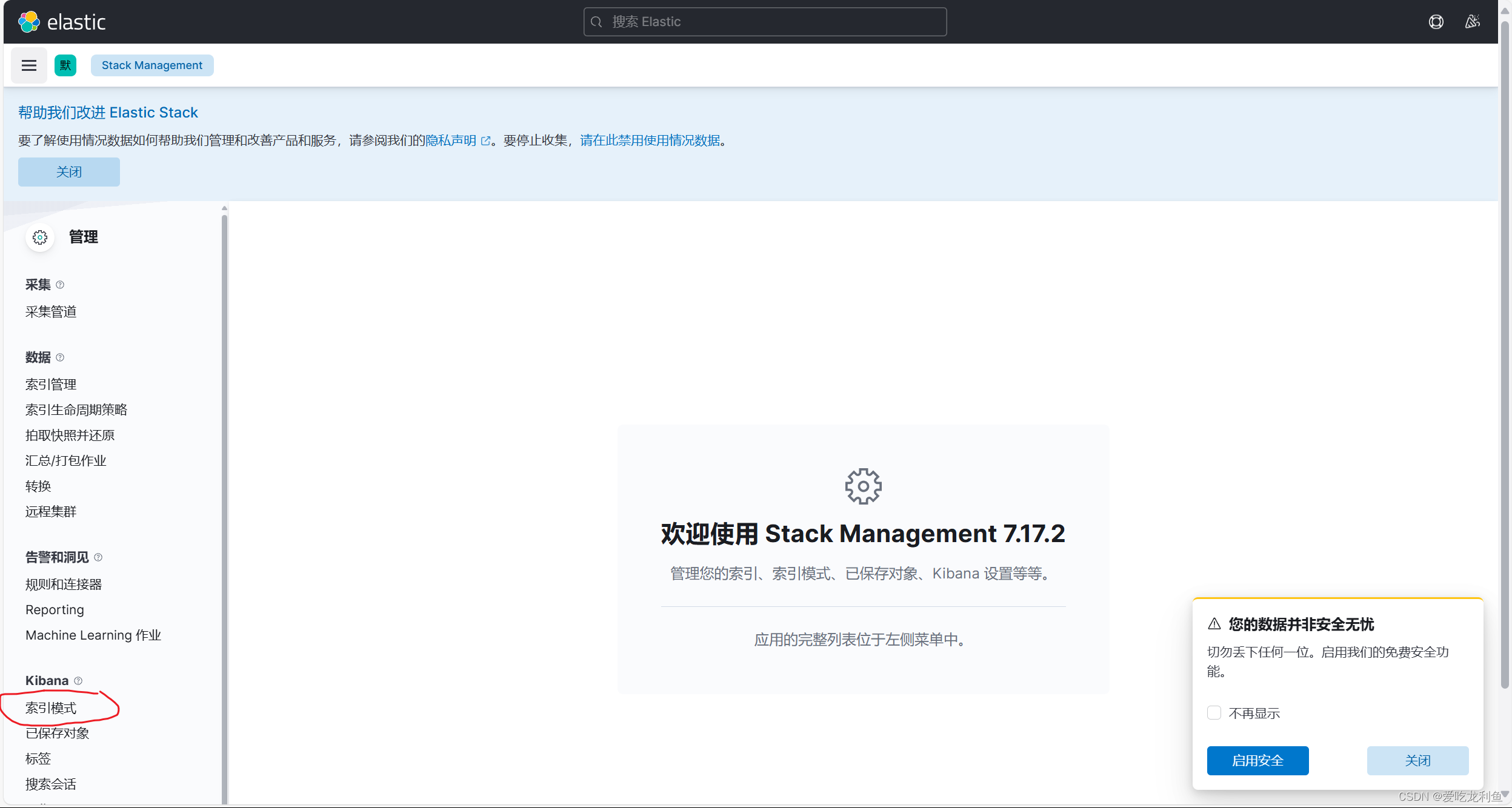Open 已保存对象 in the sidebar

pos(58,733)
